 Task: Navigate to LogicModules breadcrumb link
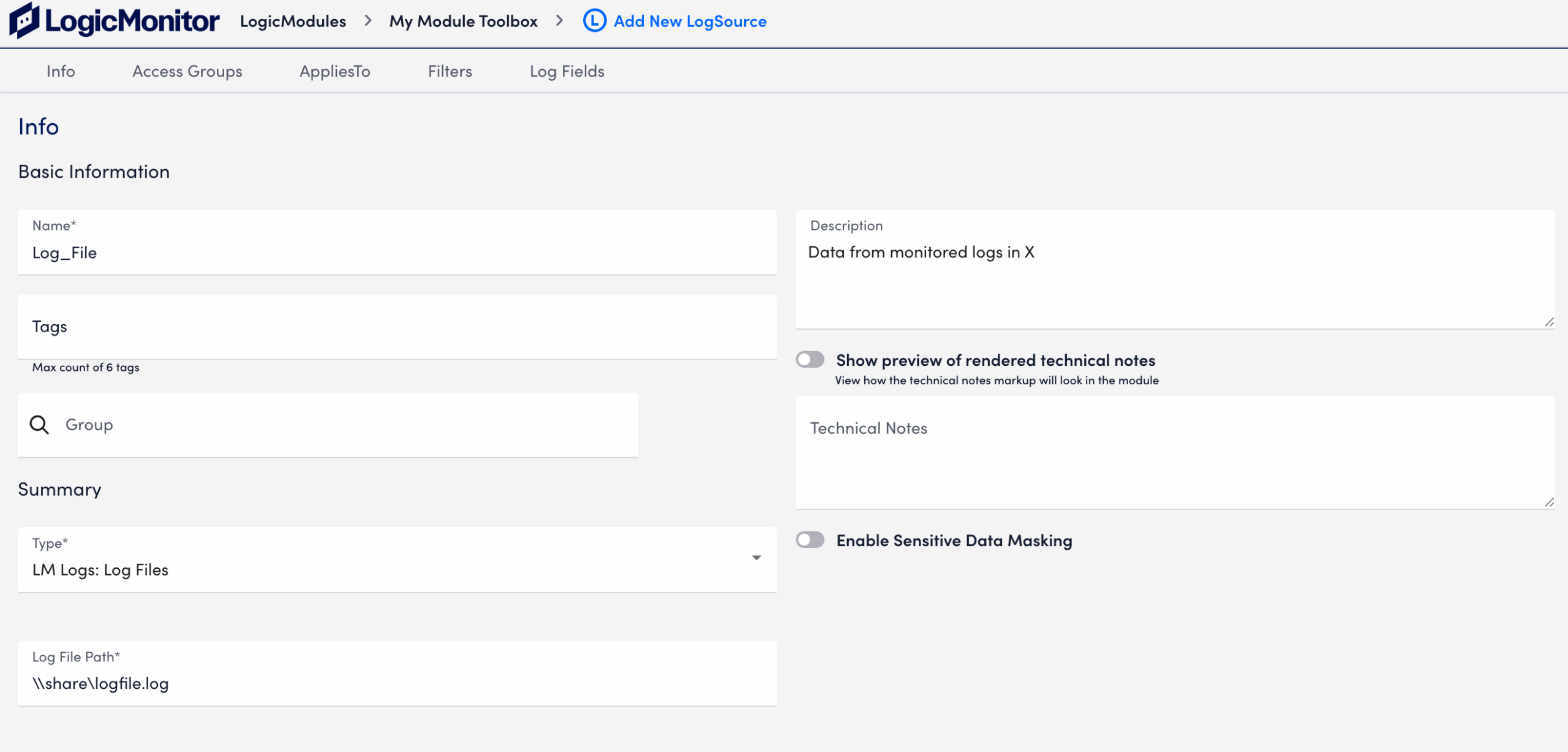click(293, 21)
